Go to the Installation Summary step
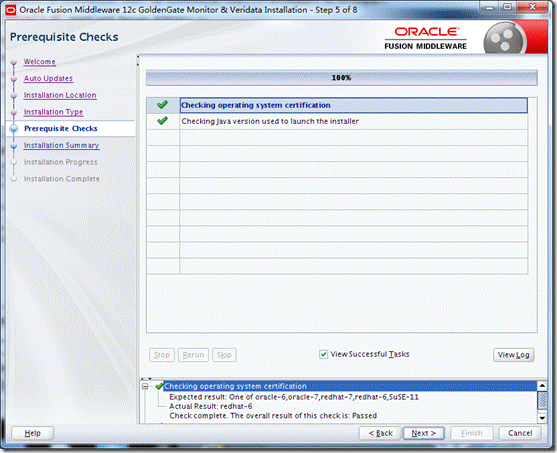 pos(61,145)
